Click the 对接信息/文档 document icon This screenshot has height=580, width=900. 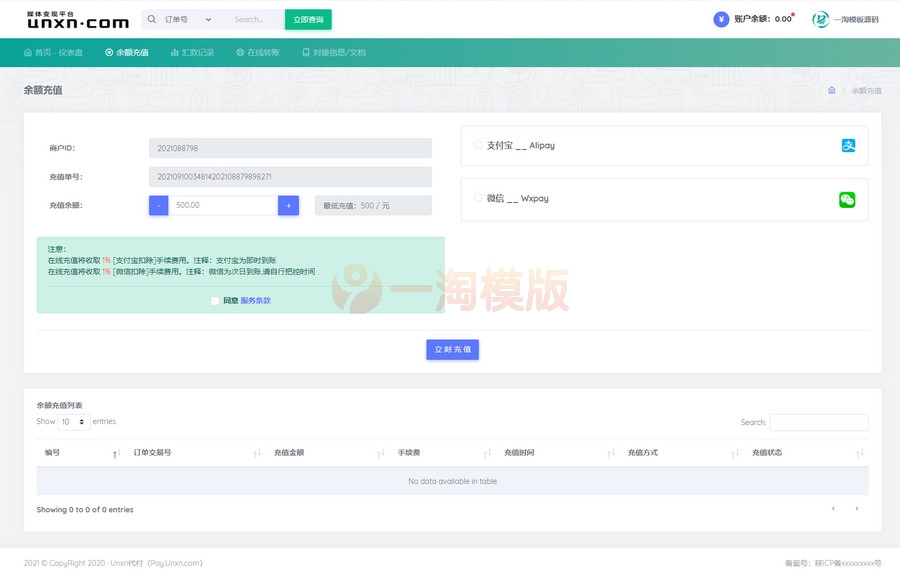coord(305,51)
